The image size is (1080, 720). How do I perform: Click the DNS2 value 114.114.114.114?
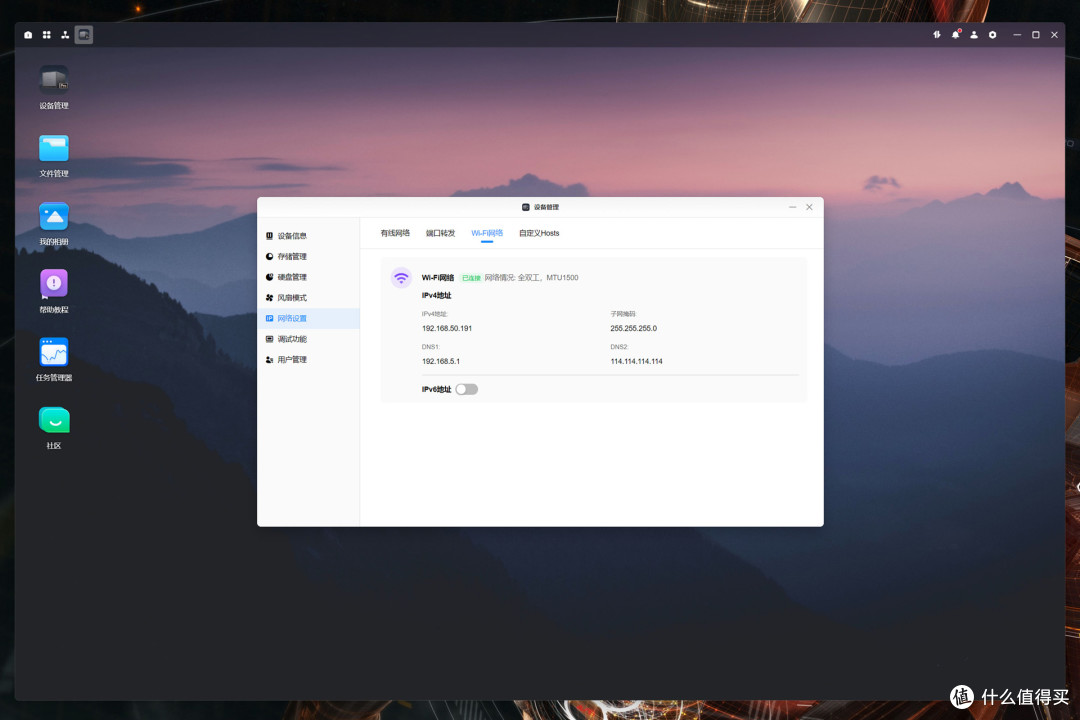(636, 361)
